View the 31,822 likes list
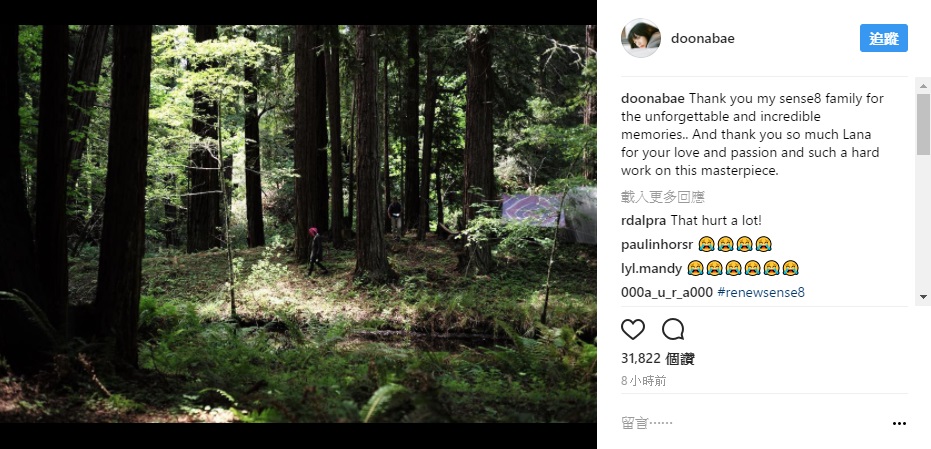931x449 pixels. 657,358
